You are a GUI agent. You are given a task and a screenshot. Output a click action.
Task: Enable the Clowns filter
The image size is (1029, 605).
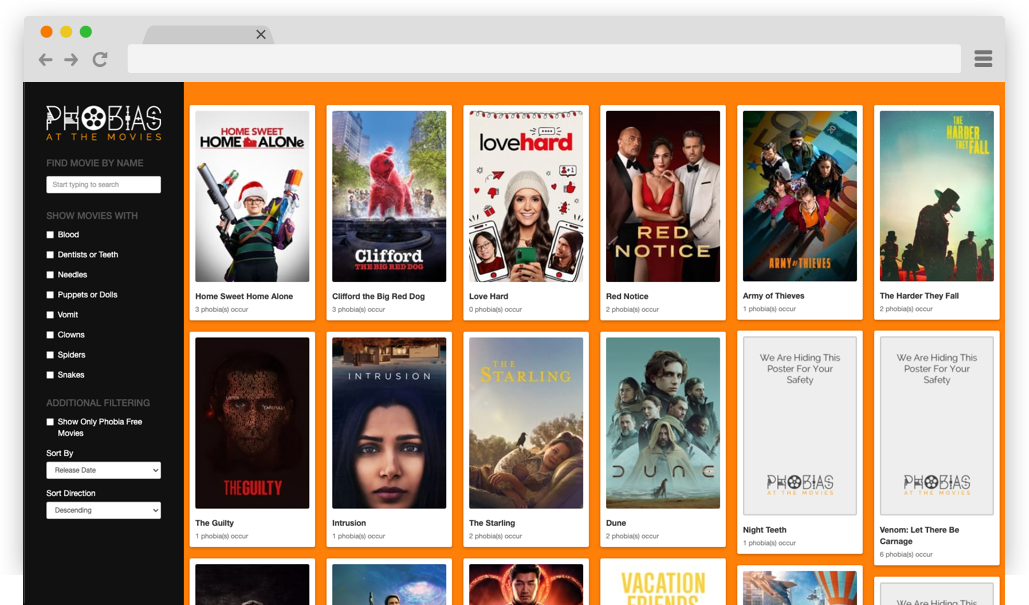50,335
